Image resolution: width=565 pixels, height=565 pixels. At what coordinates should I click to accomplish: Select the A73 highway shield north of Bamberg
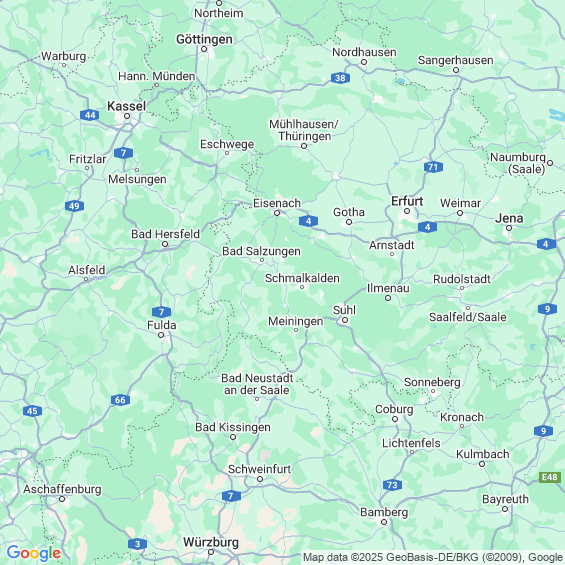pyautogui.click(x=392, y=485)
